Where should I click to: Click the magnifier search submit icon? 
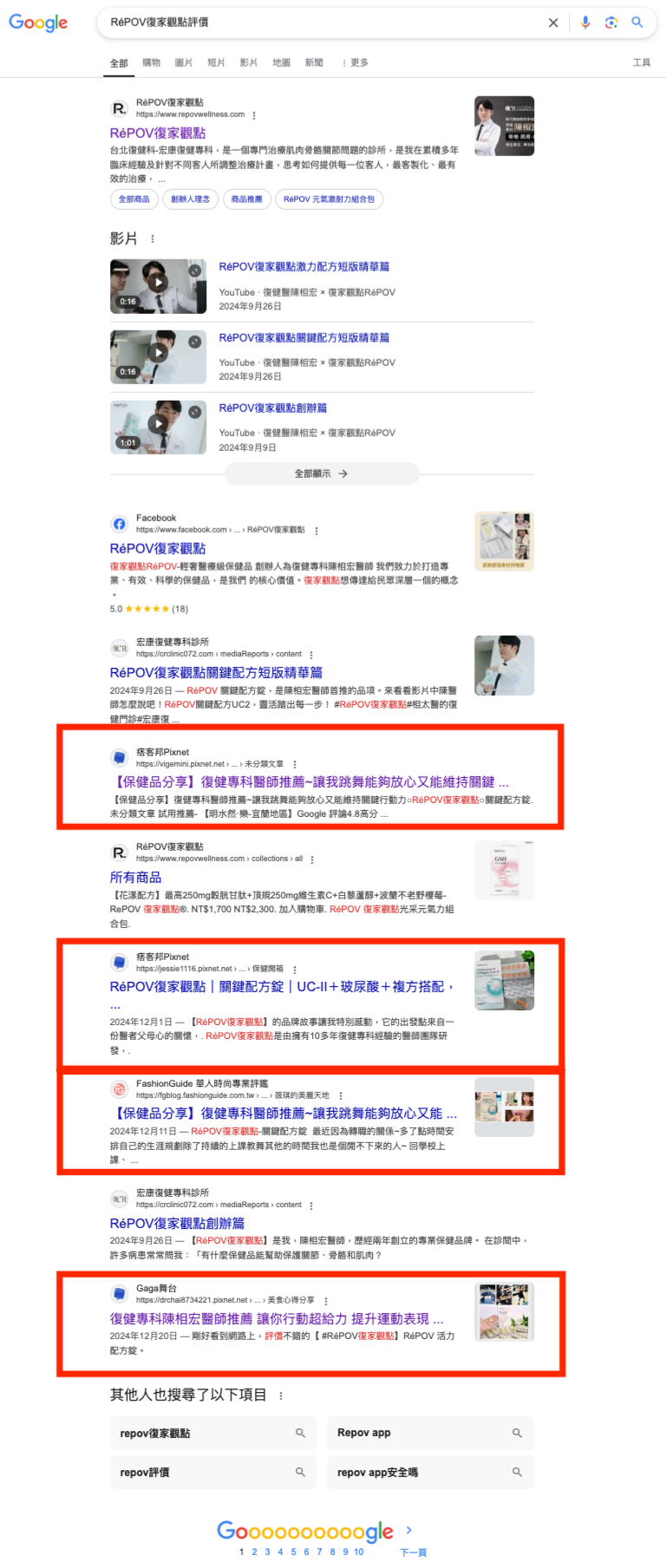637,23
